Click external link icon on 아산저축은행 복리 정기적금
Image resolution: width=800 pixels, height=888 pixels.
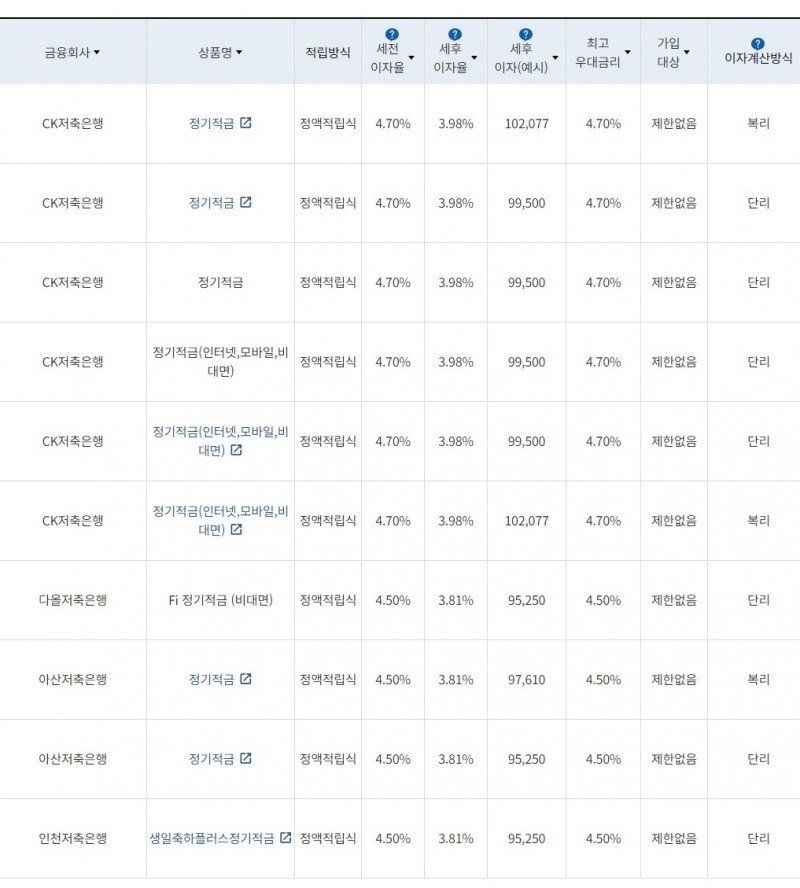click(x=245, y=680)
